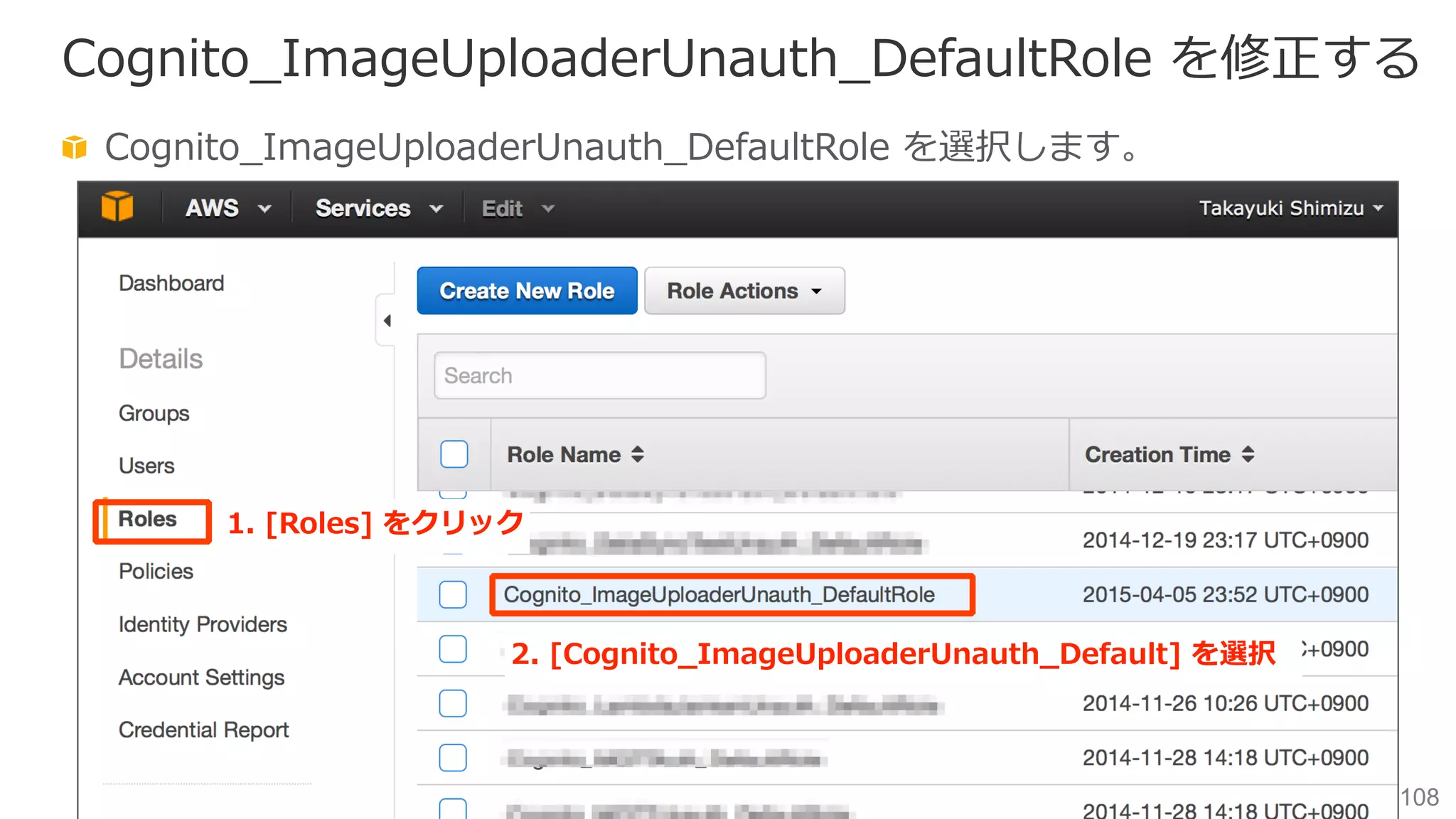Viewport: 1456px width, 819px height.
Task: Check the row below the DefaultRole row
Action: [453, 648]
